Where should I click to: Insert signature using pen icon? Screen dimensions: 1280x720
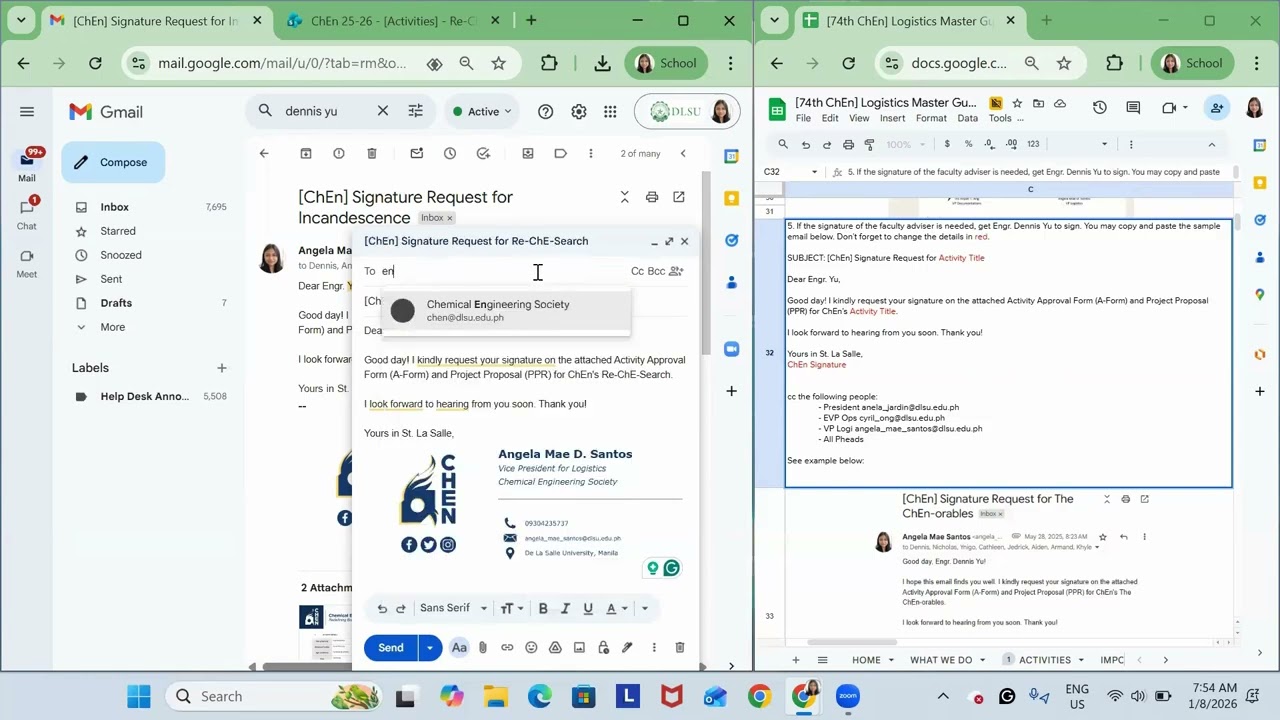(x=627, y=648)
